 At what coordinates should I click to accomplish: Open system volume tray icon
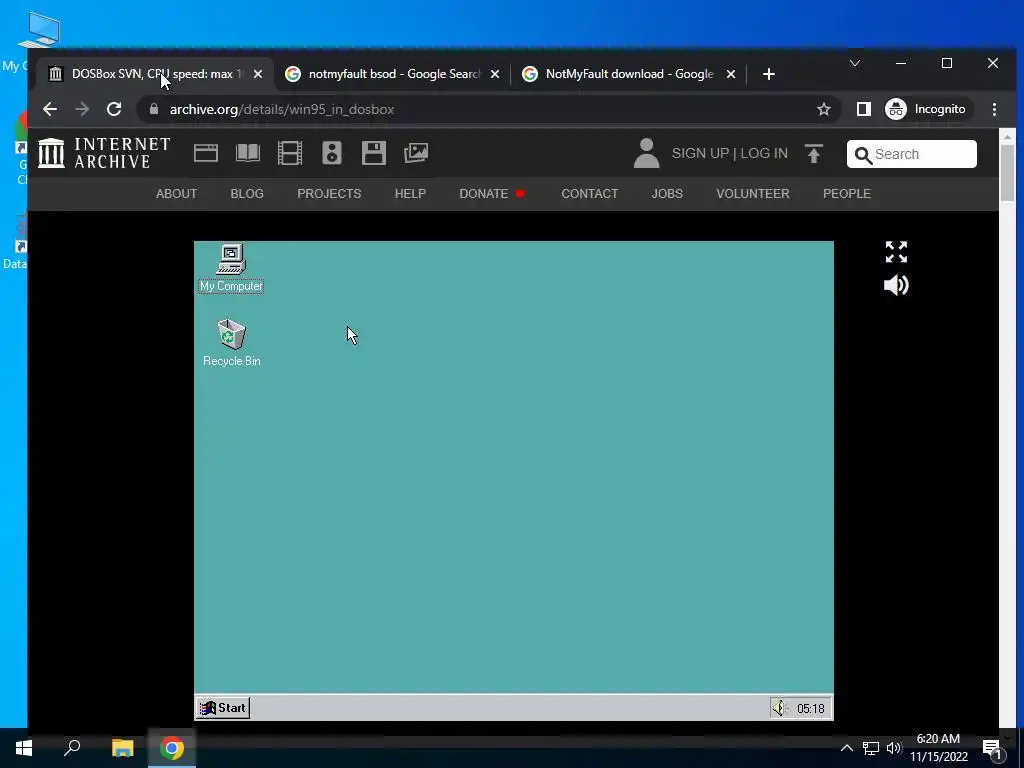click(894, 748)
